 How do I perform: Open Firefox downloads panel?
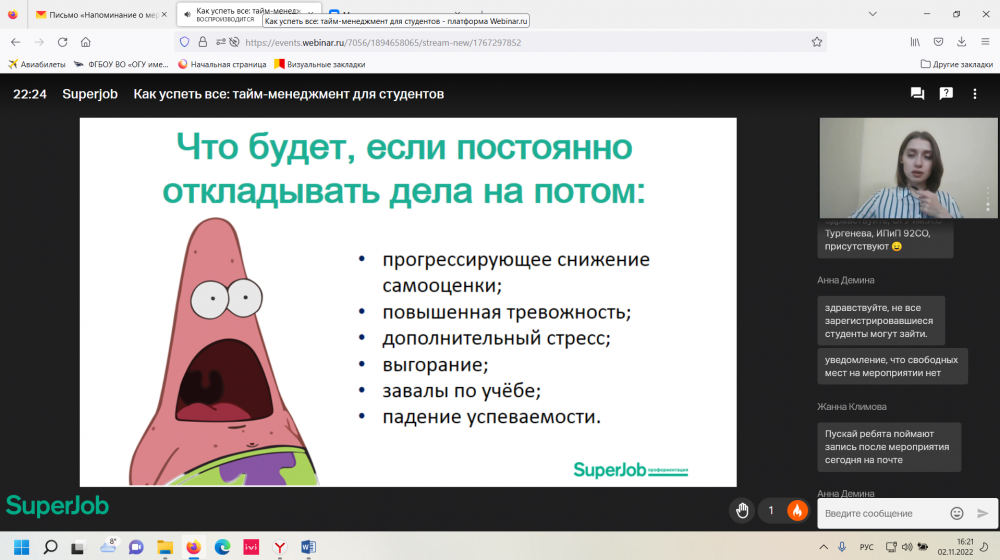(x=962, y=42)
